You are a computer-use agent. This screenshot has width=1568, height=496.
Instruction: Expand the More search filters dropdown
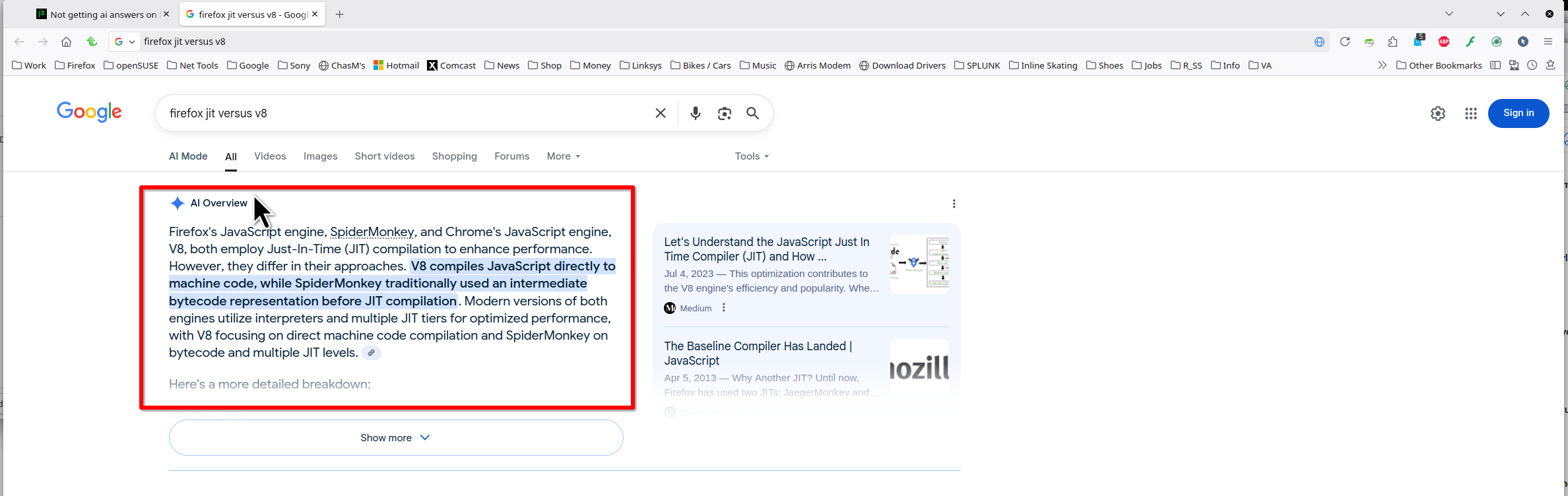(x=564, y=156)
